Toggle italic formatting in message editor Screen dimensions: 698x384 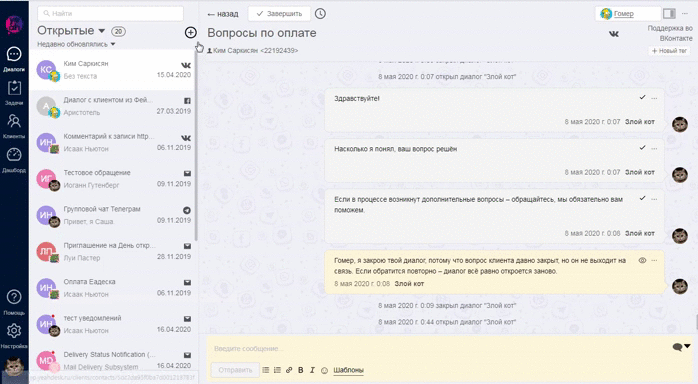coord(312,370)
